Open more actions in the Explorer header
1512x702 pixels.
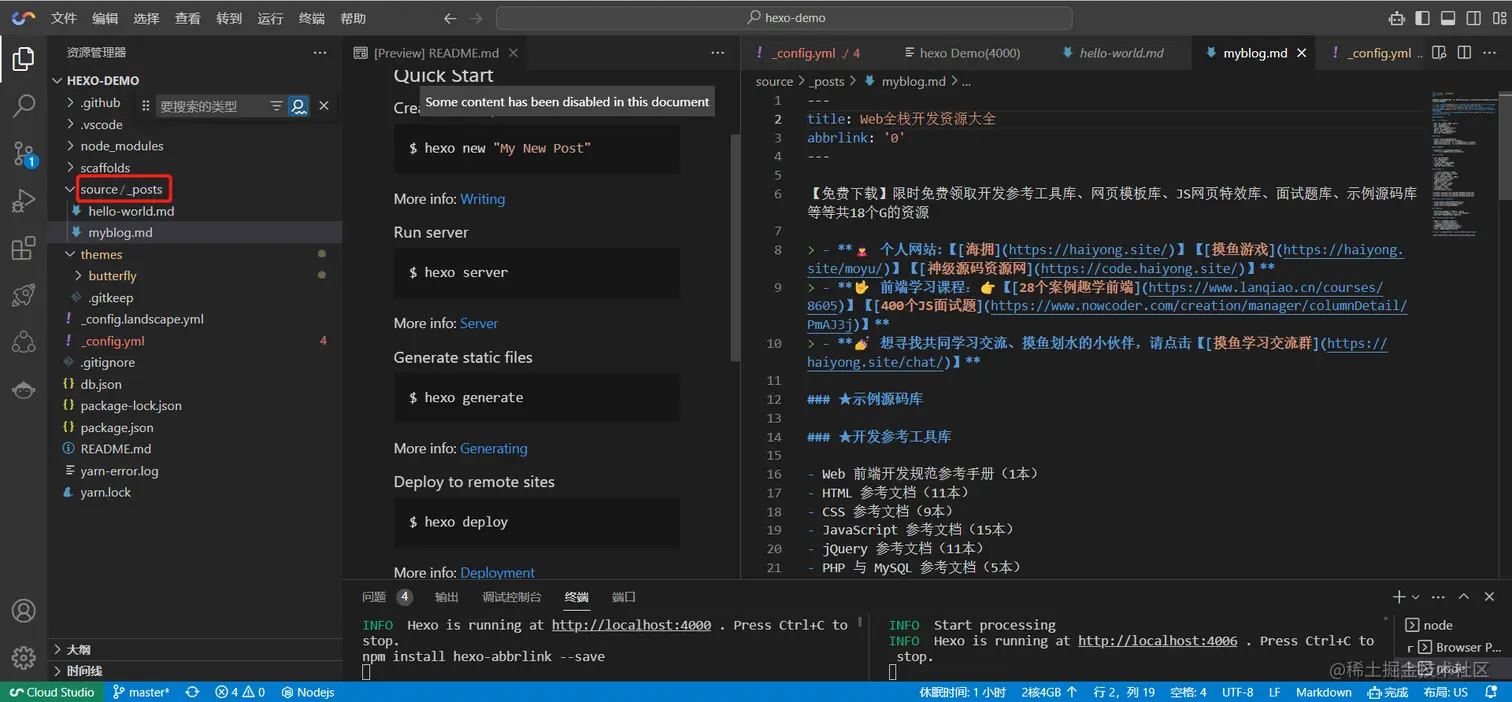320,53
